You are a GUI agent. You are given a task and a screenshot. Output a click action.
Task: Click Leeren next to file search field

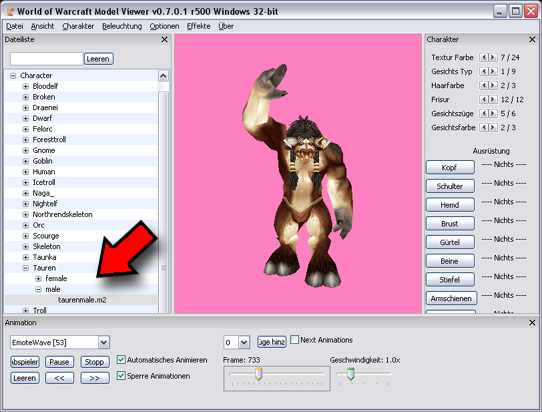click(99, 59)
